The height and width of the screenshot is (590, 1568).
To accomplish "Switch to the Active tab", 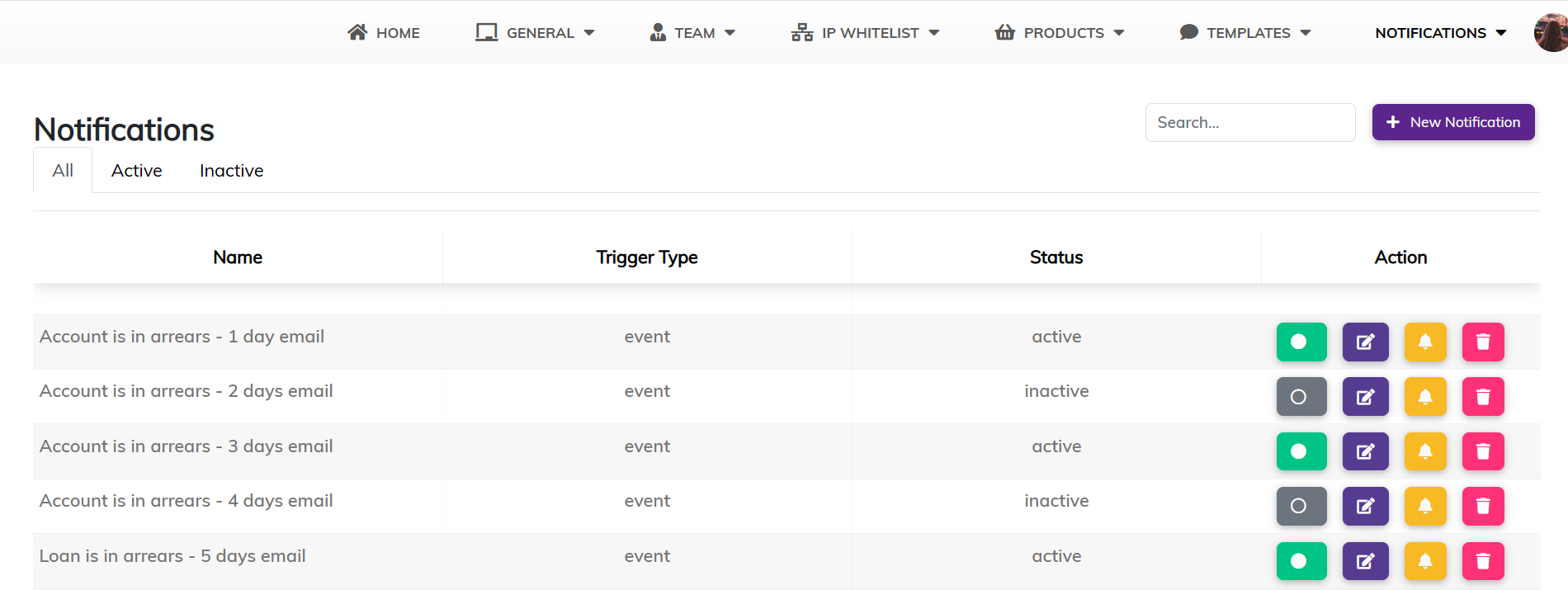I will coord(137,171).
